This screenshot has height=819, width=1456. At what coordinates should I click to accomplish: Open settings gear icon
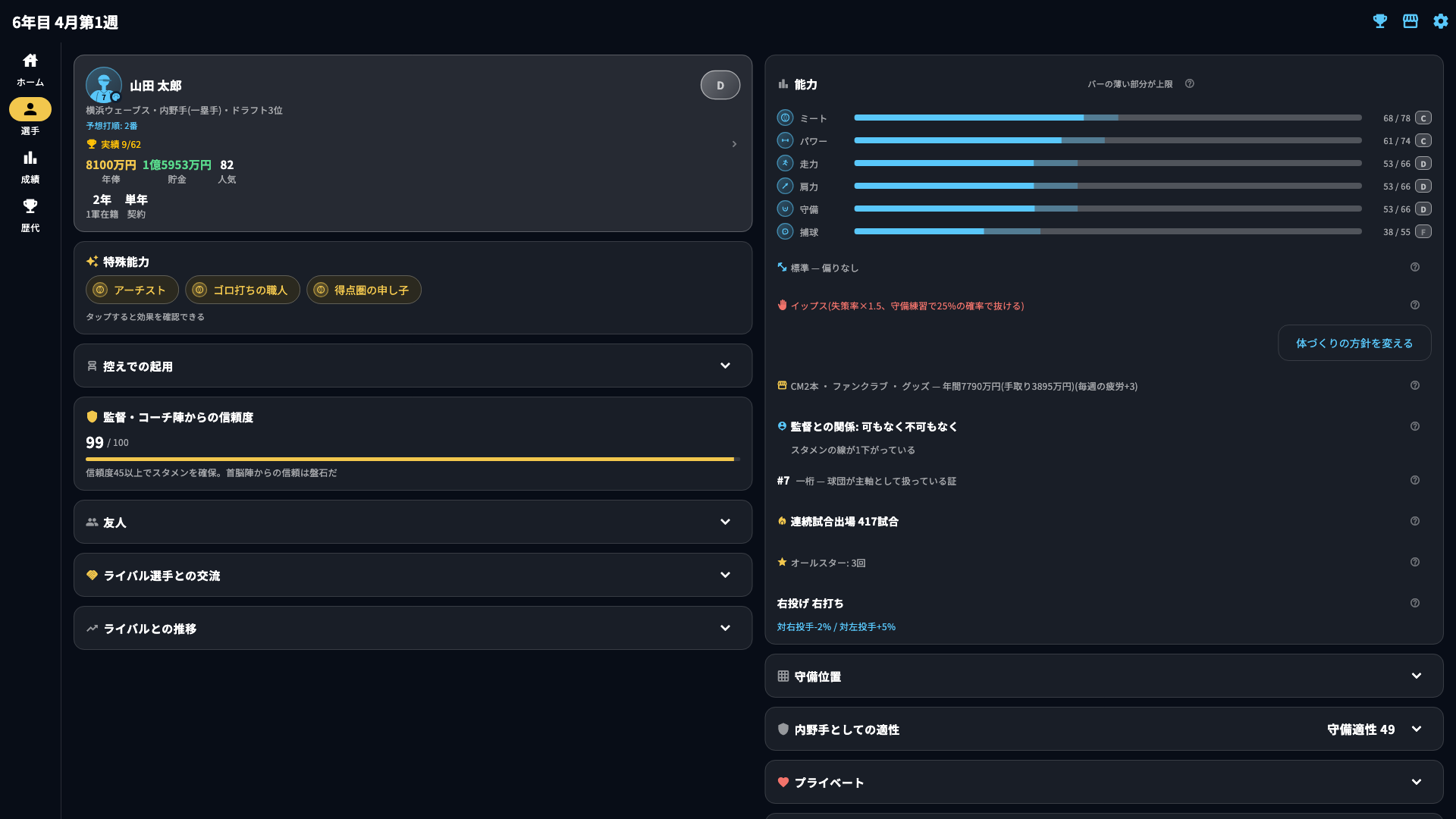coord(1441,21)
